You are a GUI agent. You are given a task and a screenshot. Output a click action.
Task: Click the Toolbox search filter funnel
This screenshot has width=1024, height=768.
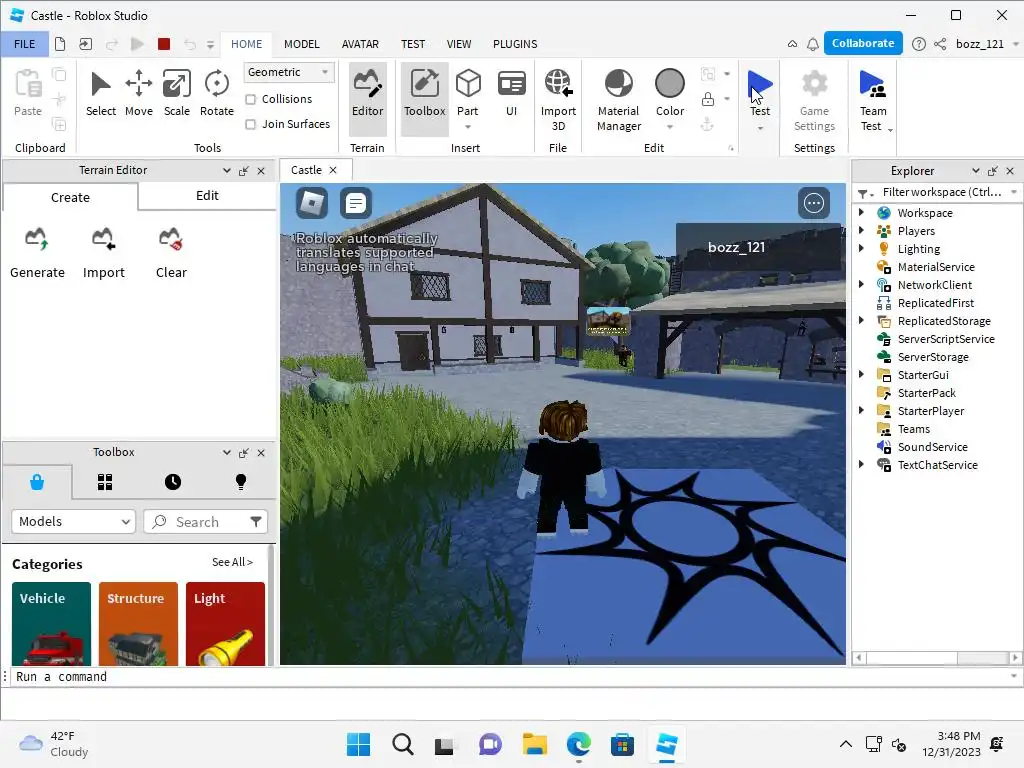click(x=256, y=521)
